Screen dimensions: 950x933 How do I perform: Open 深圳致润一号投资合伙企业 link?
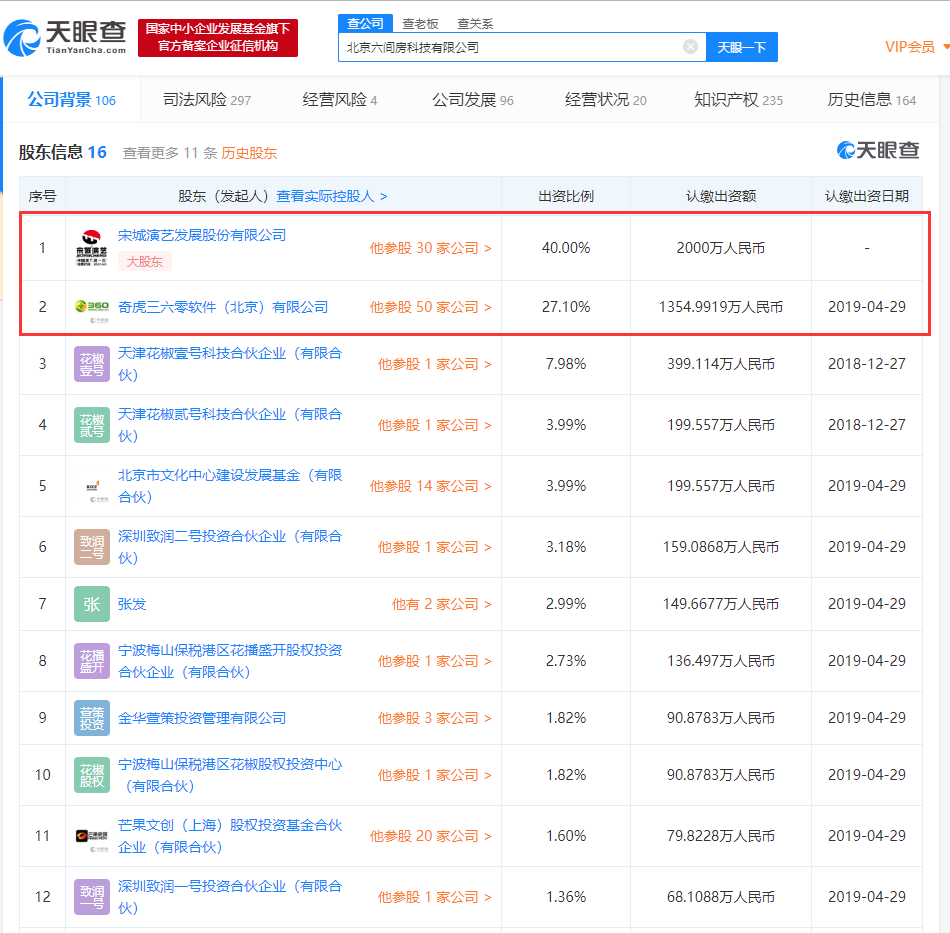[x=230, y=897]
